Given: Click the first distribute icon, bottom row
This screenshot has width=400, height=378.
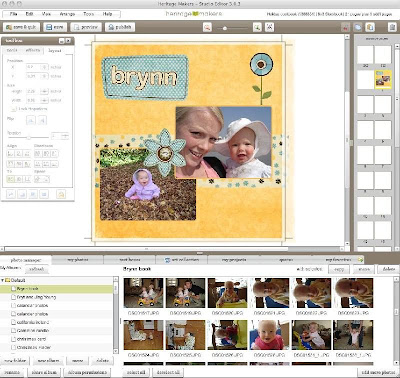Looking at the screenshot, I should [x=38, y=164].
